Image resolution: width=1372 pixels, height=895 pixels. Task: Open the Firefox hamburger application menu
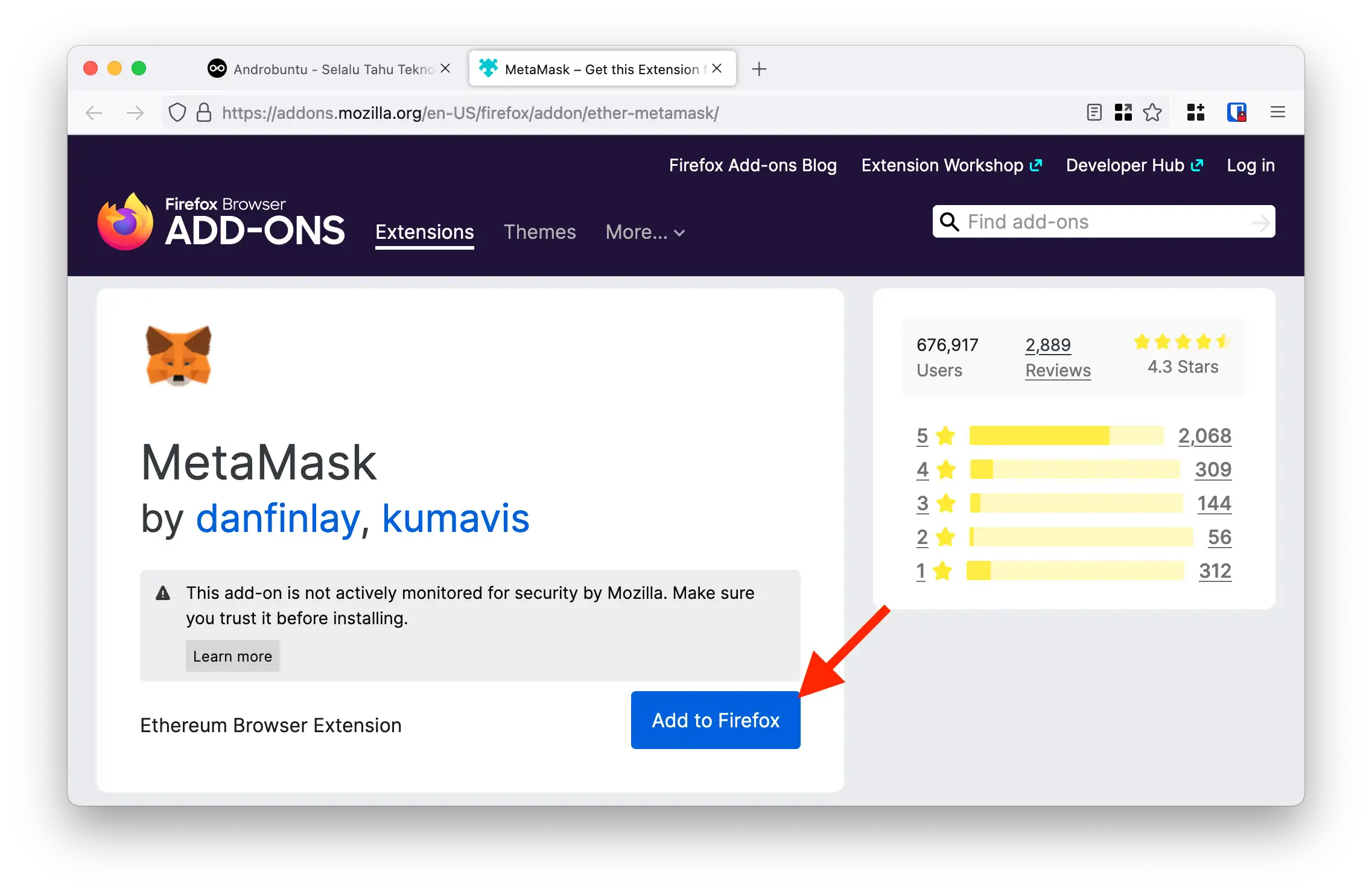tap(1278, 112)
